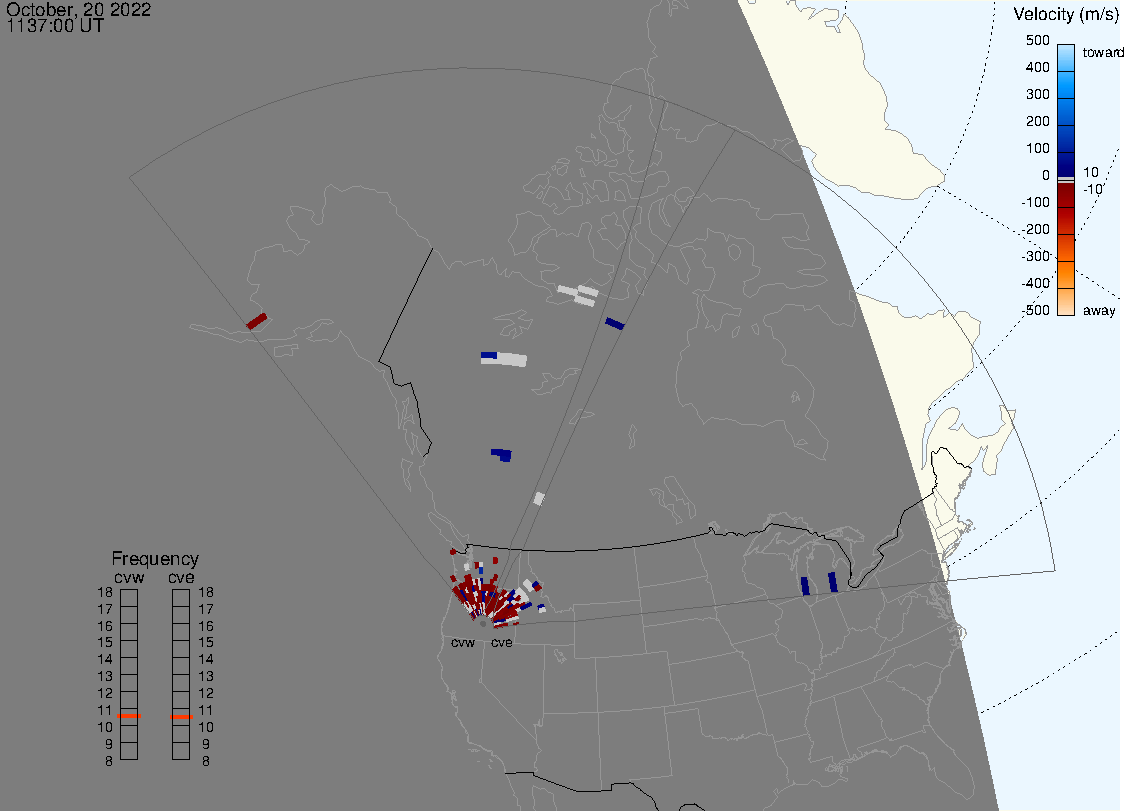The height and width of the screenshot is (811, 1124).
Task: Click the '8' label right of cve bar
Action: [x=206, y=762]
